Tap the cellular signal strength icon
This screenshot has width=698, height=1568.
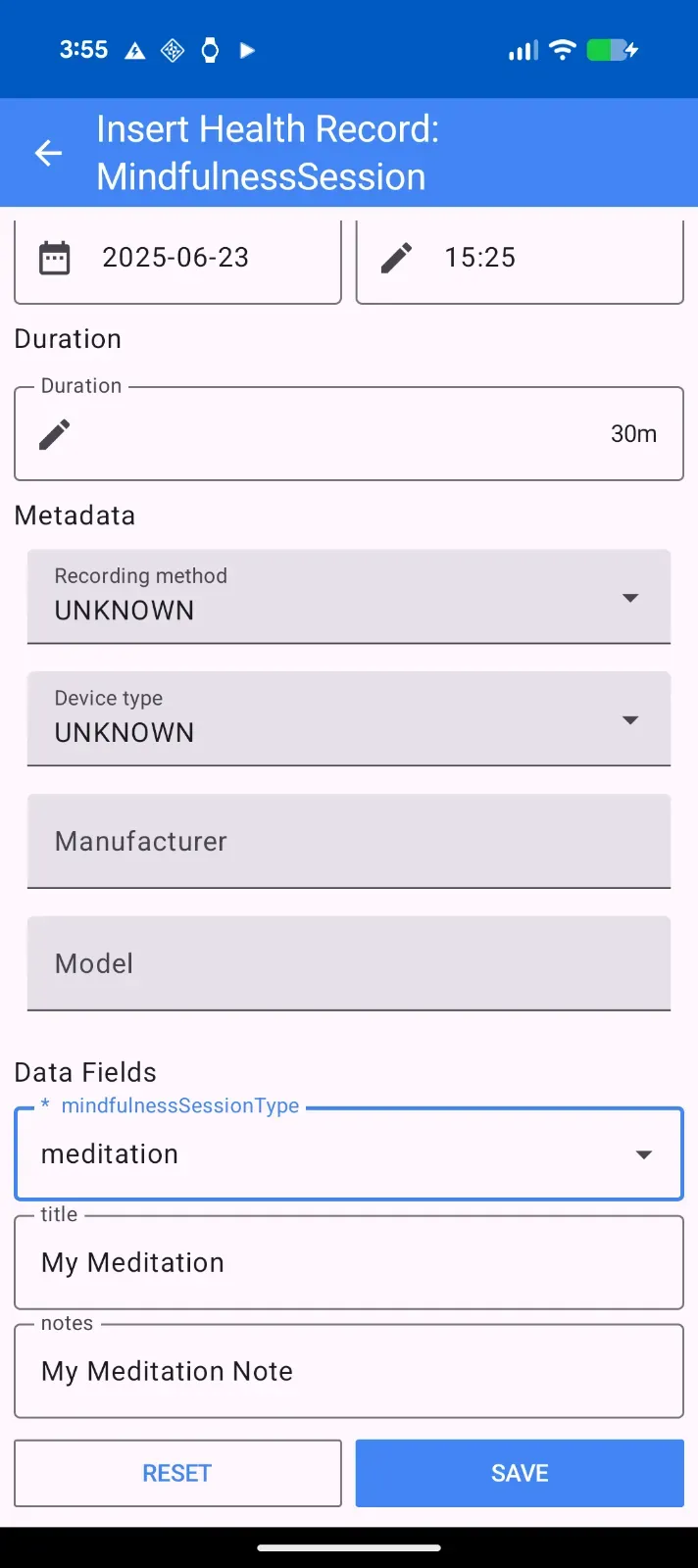pyautogui.click(x=523, y=50)
